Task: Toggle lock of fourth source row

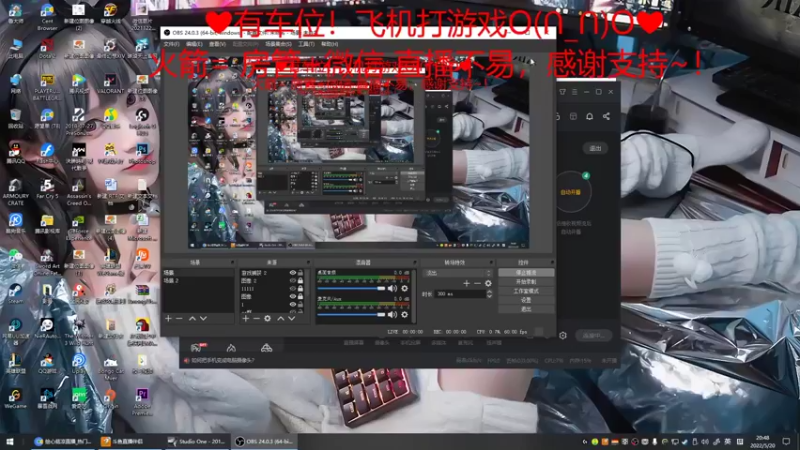Action: [x=300, y=296]
